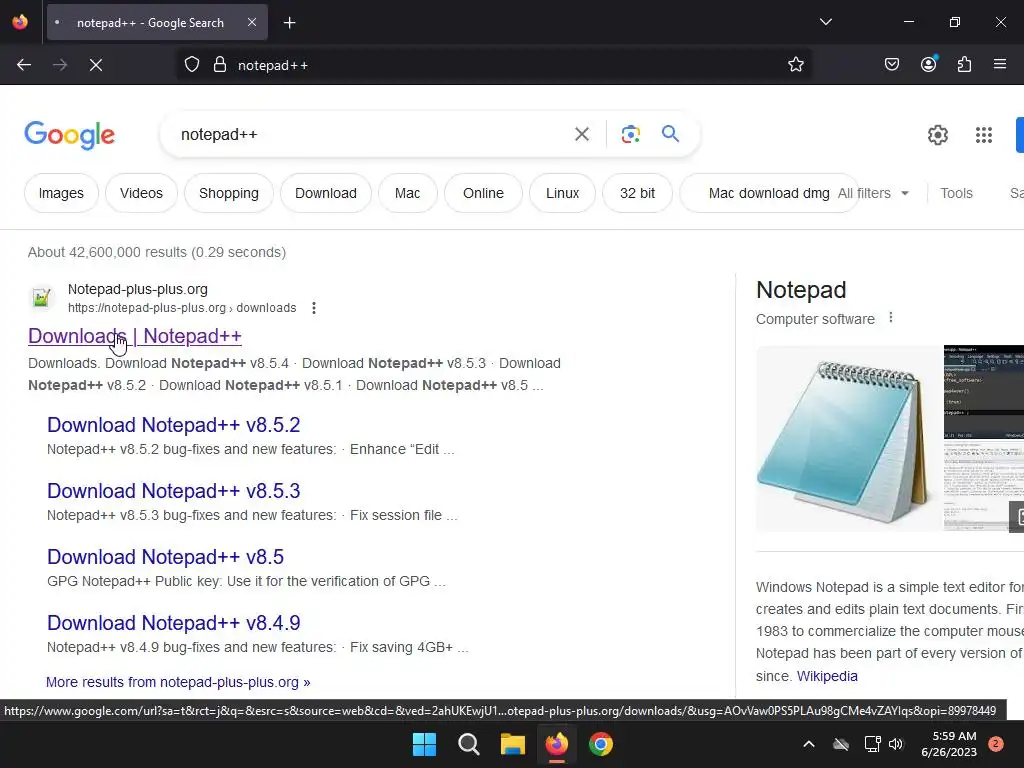
Task: Select the notepad++ Google Search tab
Action: tap(157, 22)
